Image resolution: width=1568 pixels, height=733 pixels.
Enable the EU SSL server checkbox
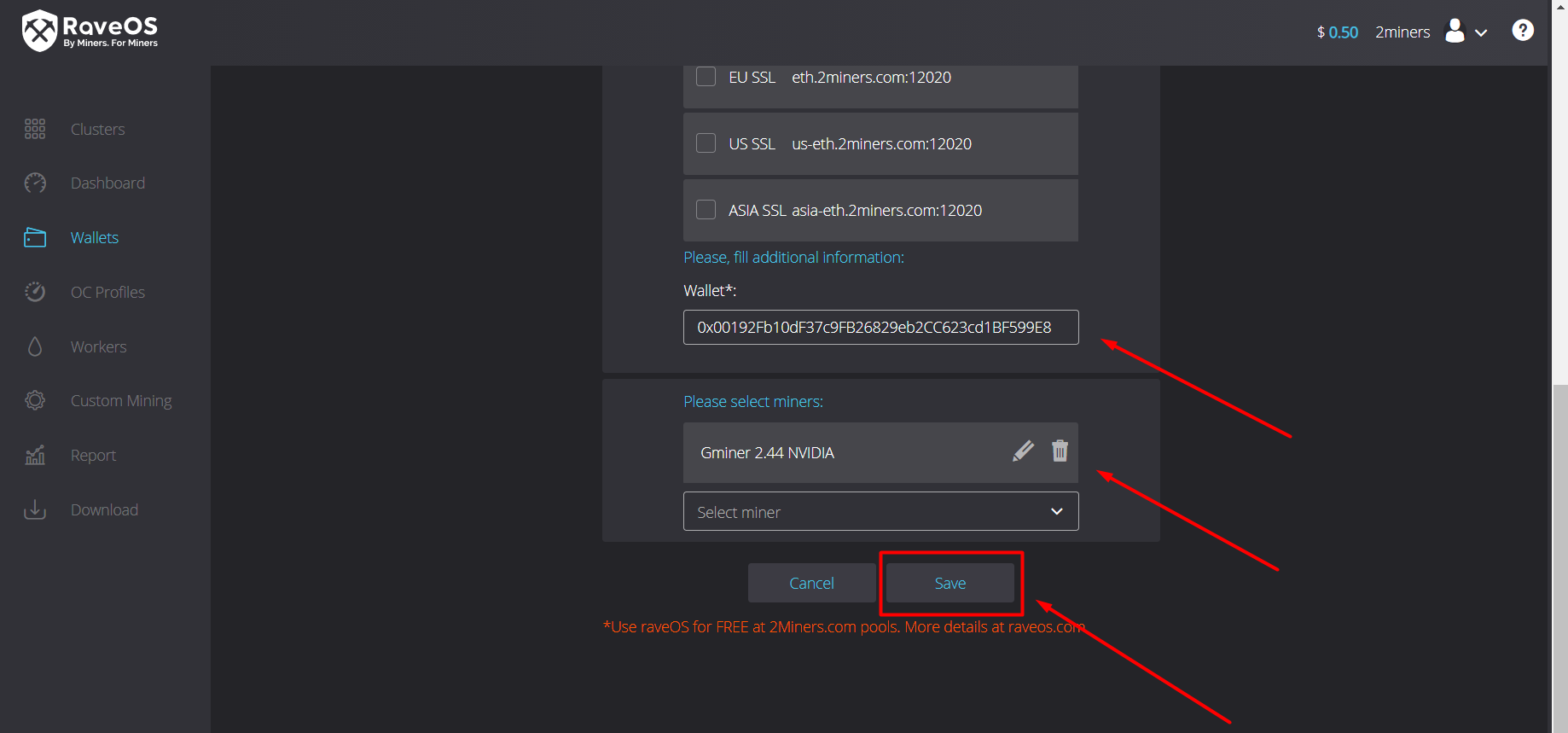[x=706, y=77]
